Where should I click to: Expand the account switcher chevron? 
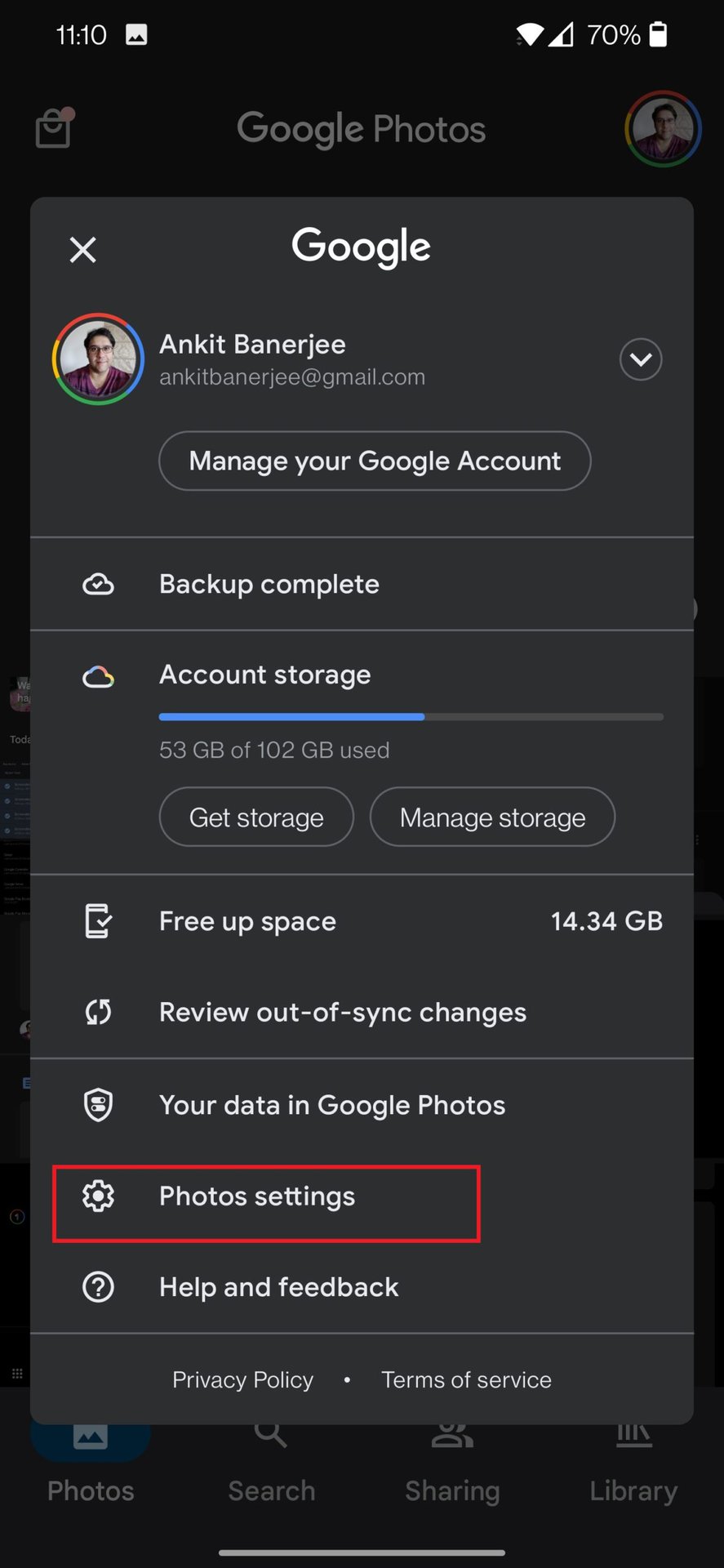pos(641,359)
